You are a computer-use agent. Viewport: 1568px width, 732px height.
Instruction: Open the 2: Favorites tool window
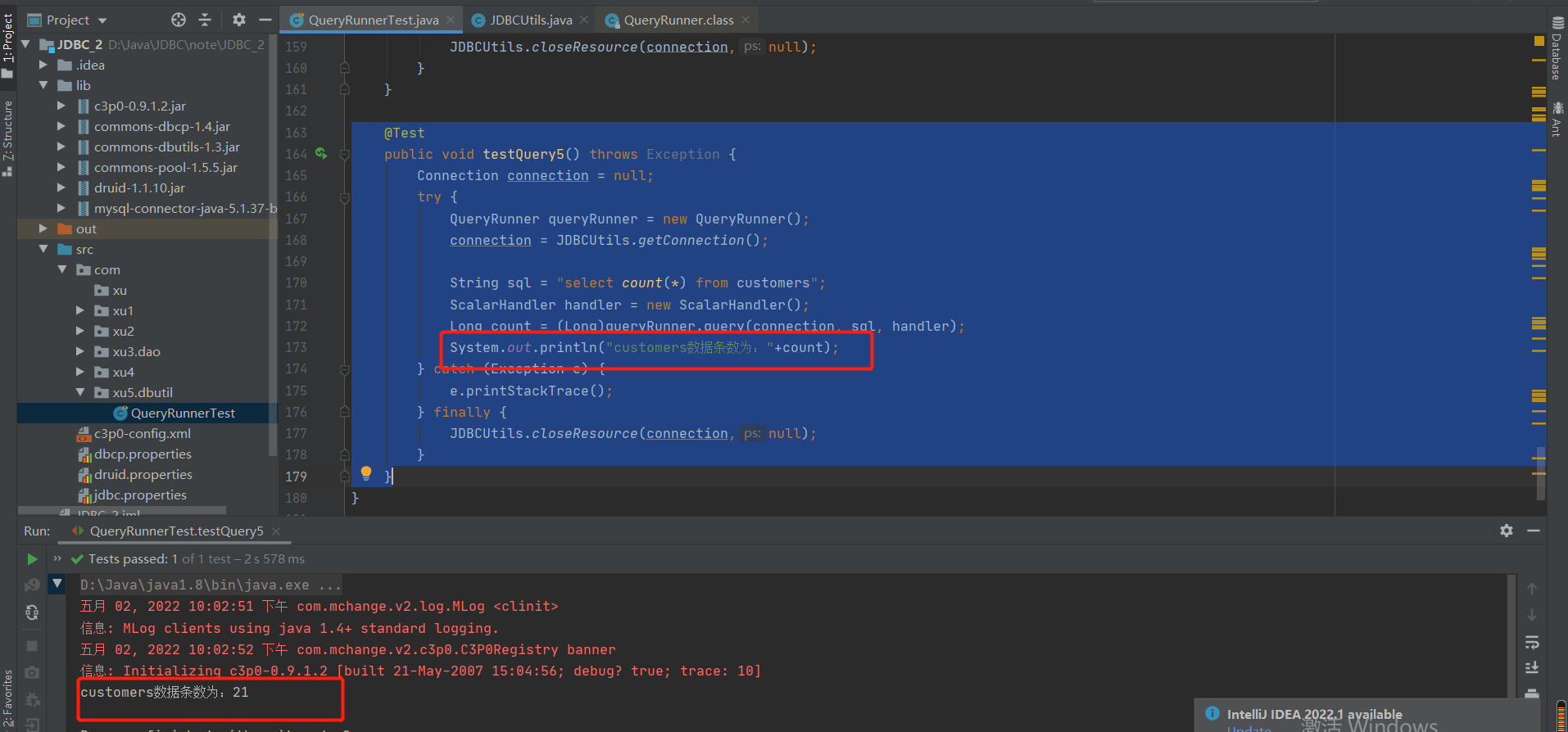click(x=7, y=700)
